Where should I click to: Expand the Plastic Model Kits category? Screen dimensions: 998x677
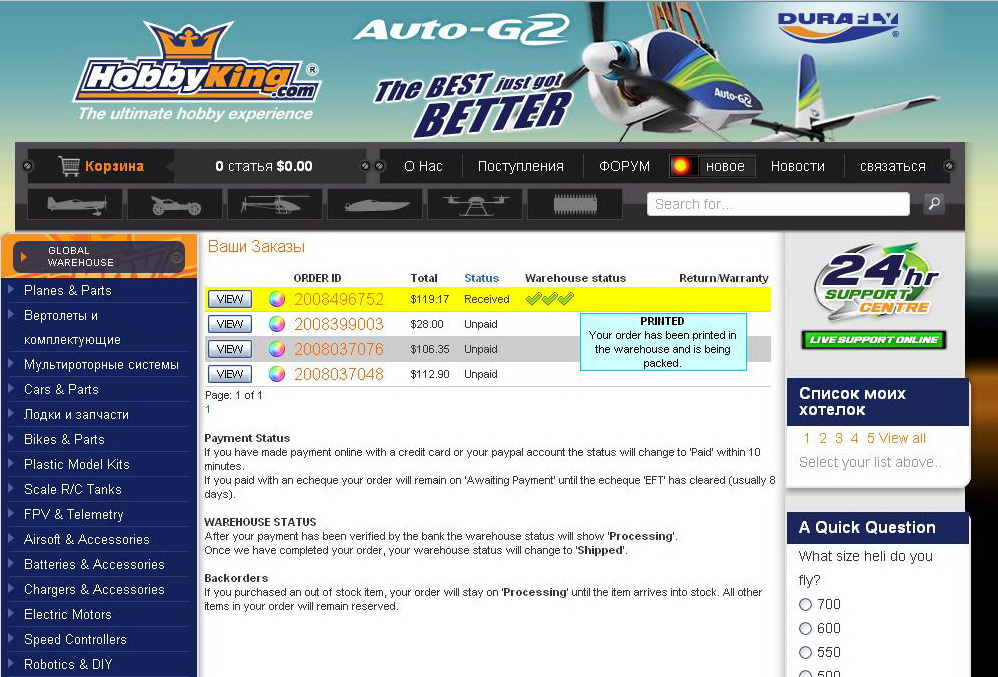click(x=76, y=464)
